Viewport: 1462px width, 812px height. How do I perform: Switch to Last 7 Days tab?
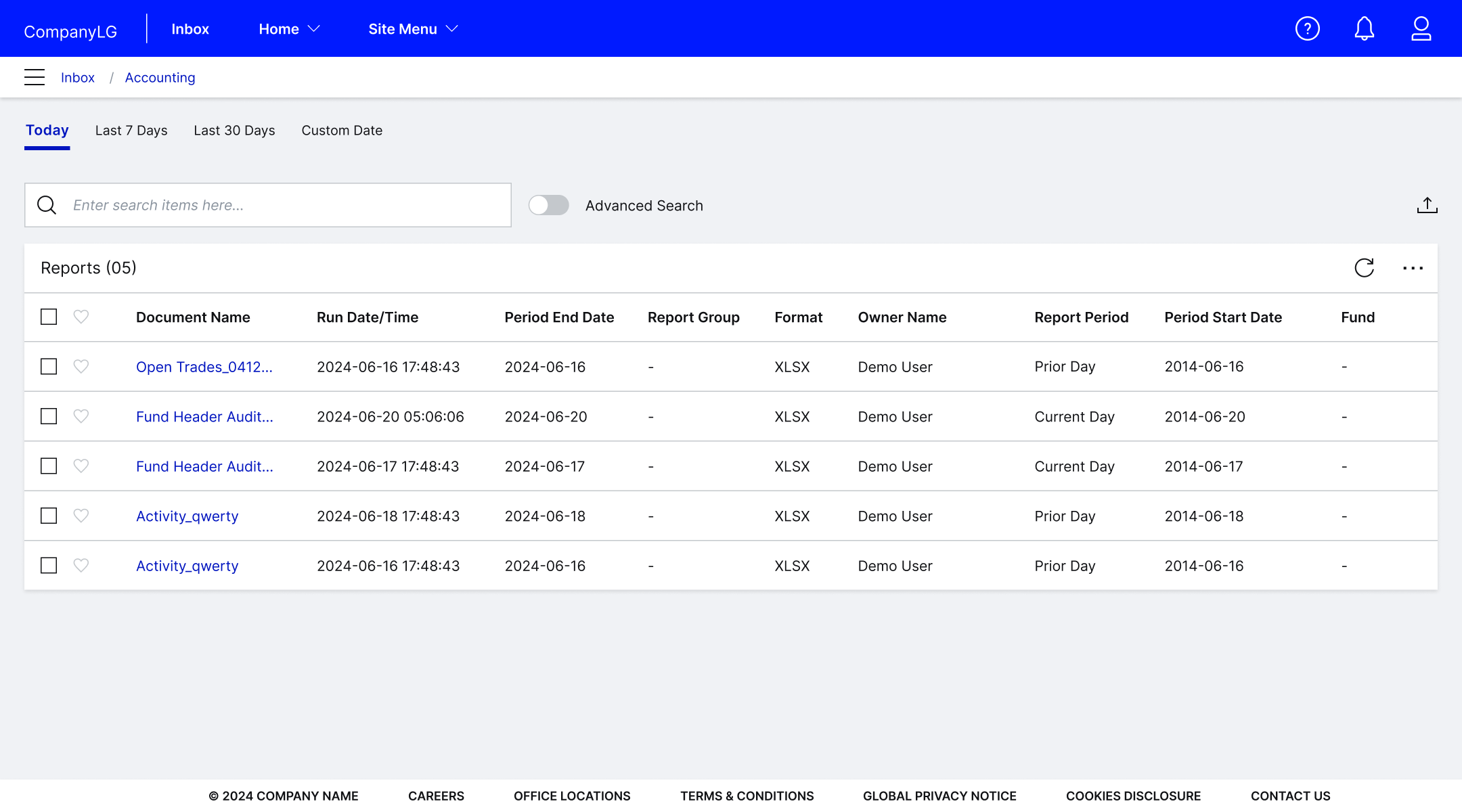131,131
